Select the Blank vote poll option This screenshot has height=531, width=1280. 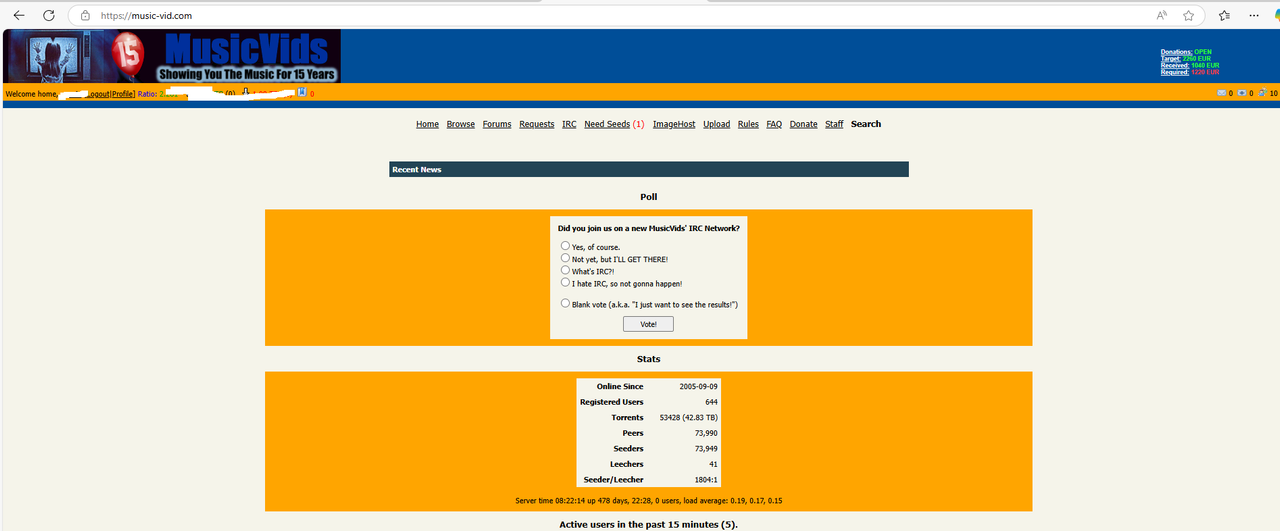pyautogui.click(x=565, y=303)
